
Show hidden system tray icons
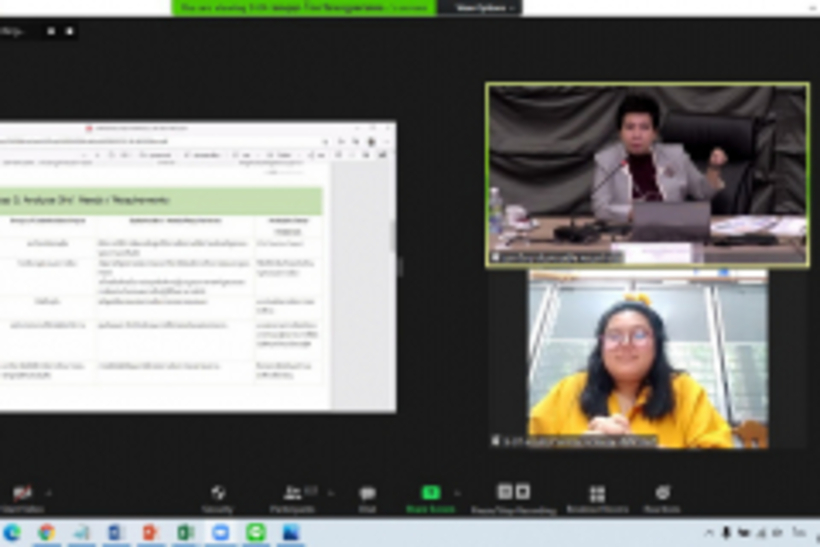[x=709, y=533]
